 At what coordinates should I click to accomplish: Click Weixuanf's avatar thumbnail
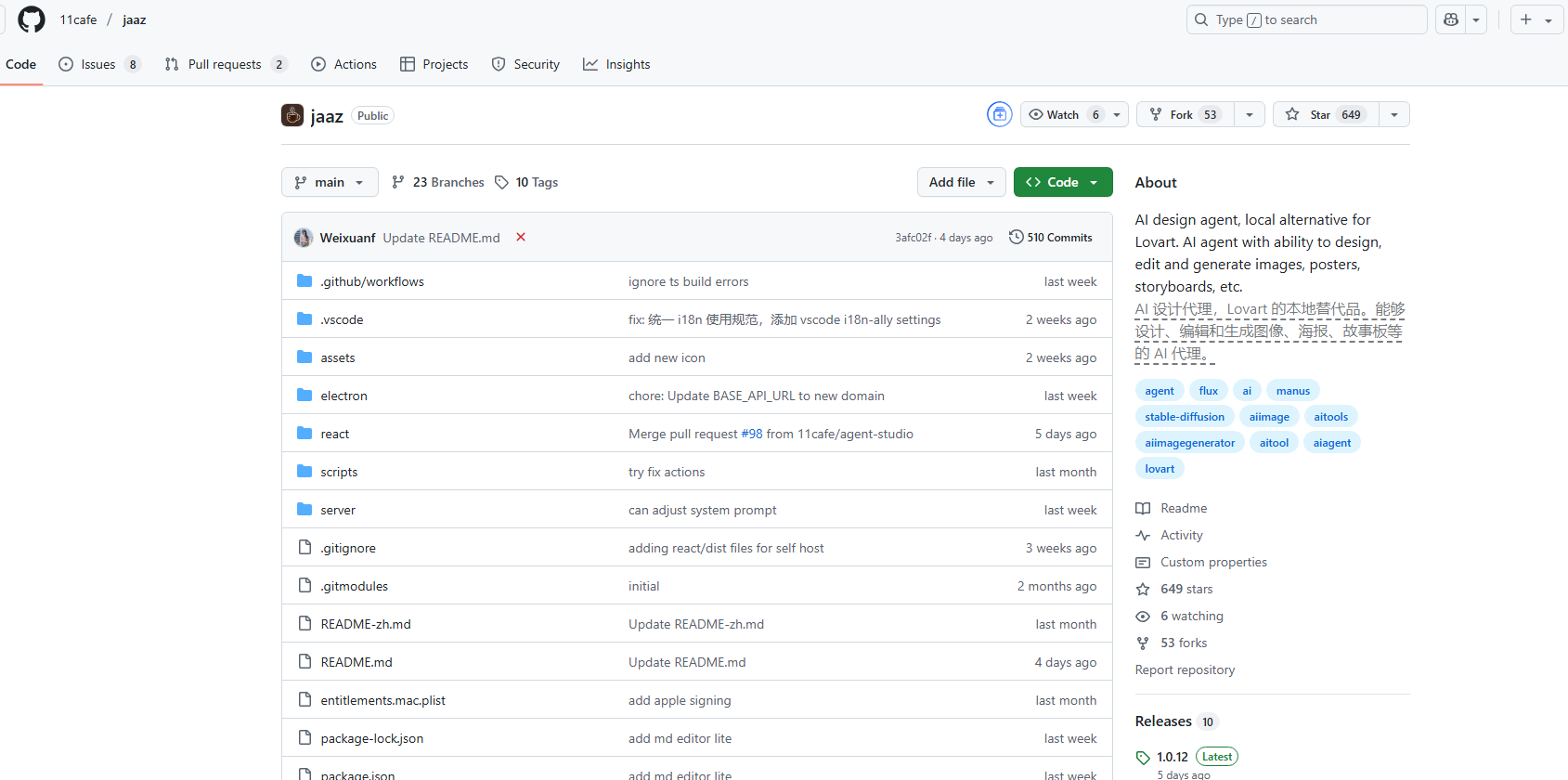coord(304,238)
